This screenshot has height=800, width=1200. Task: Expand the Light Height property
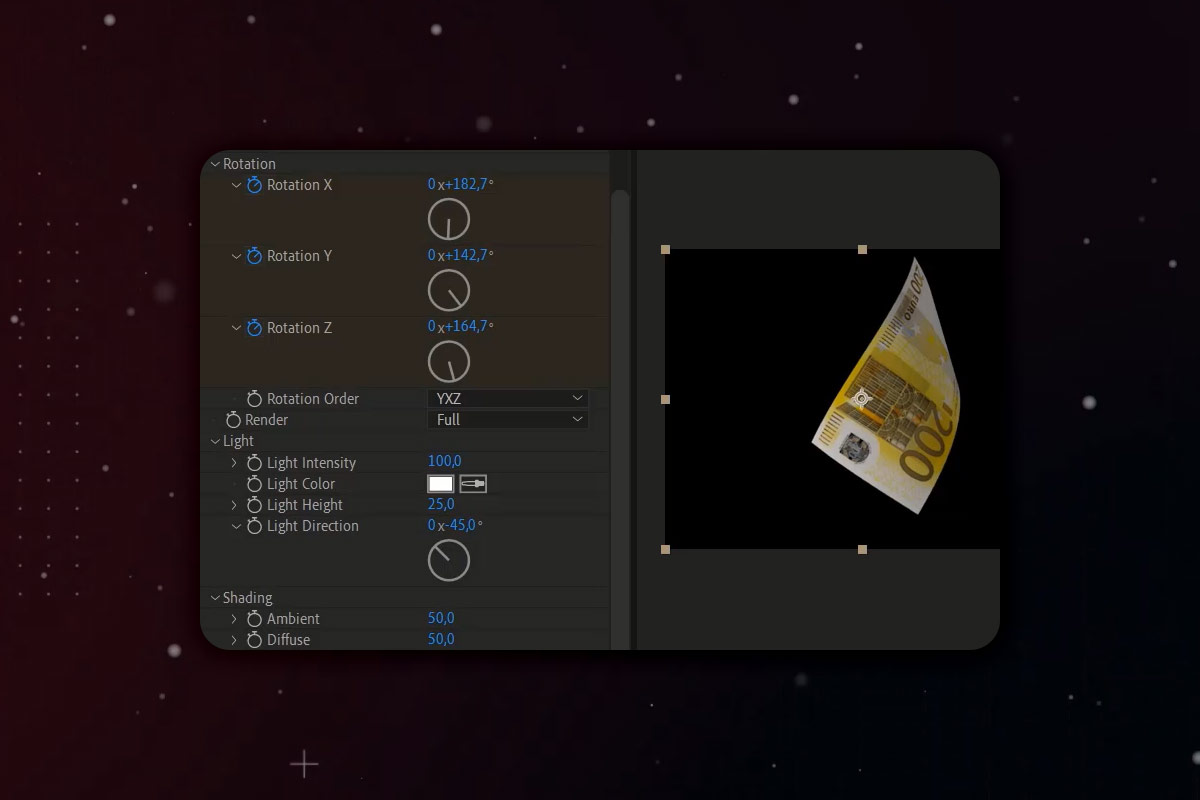click(235, 505)
